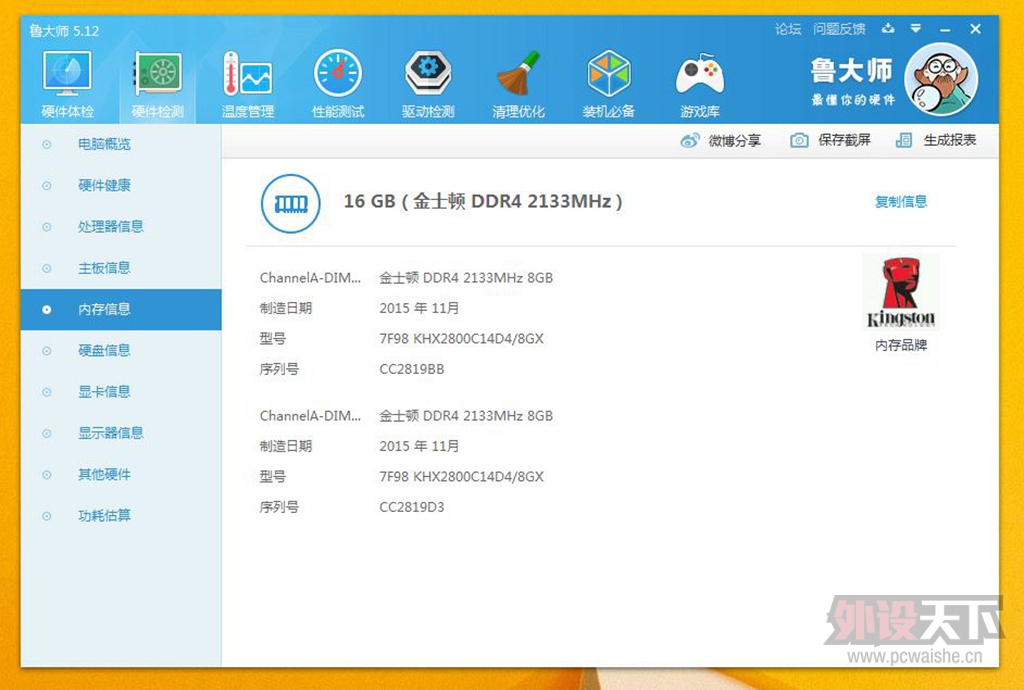
Task: Click the radio bullet beside 显示器信息
Action: 46,433
